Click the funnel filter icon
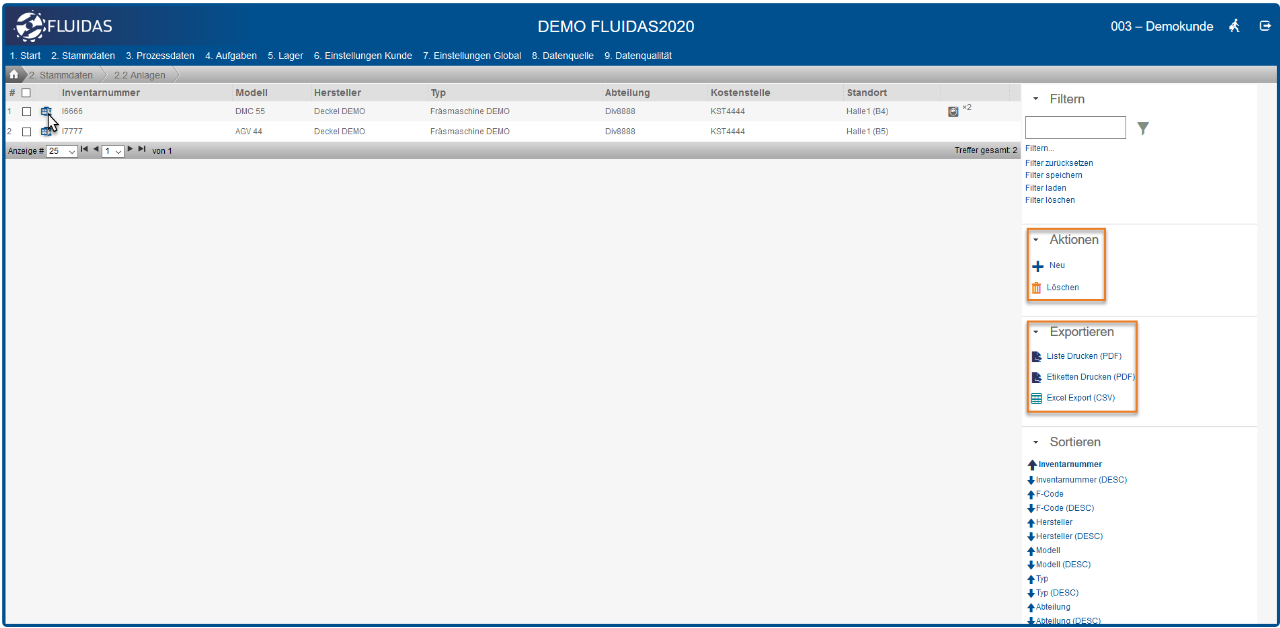 click(1143, 128)
